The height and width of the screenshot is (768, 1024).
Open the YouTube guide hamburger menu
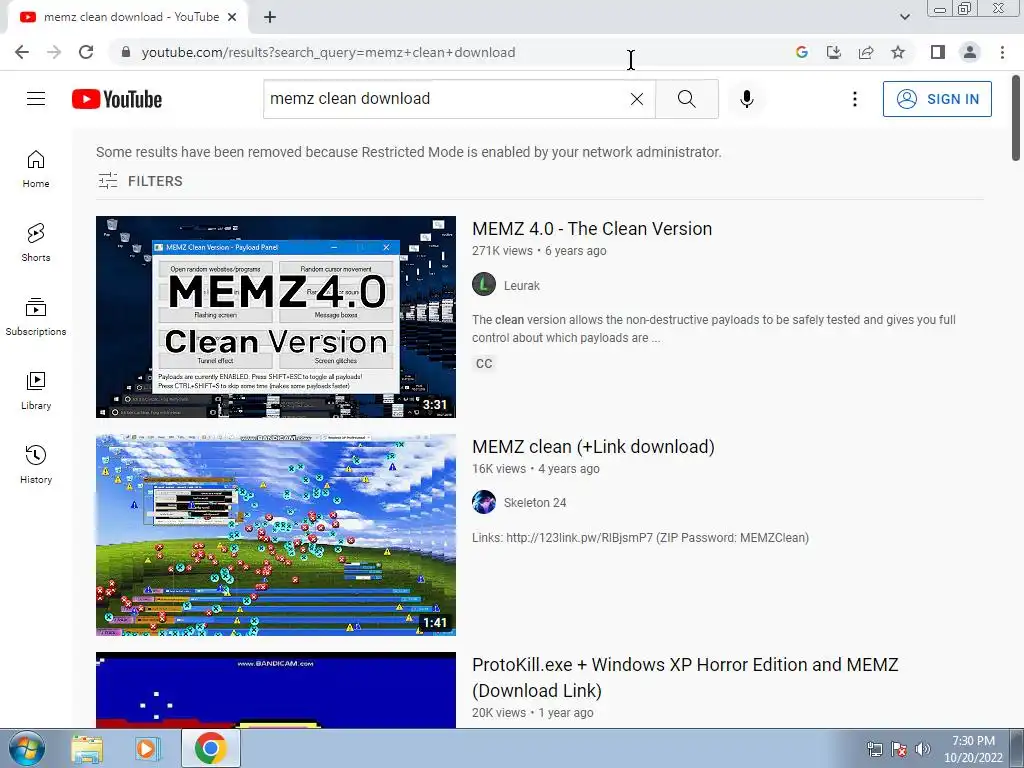click(36, 99)
